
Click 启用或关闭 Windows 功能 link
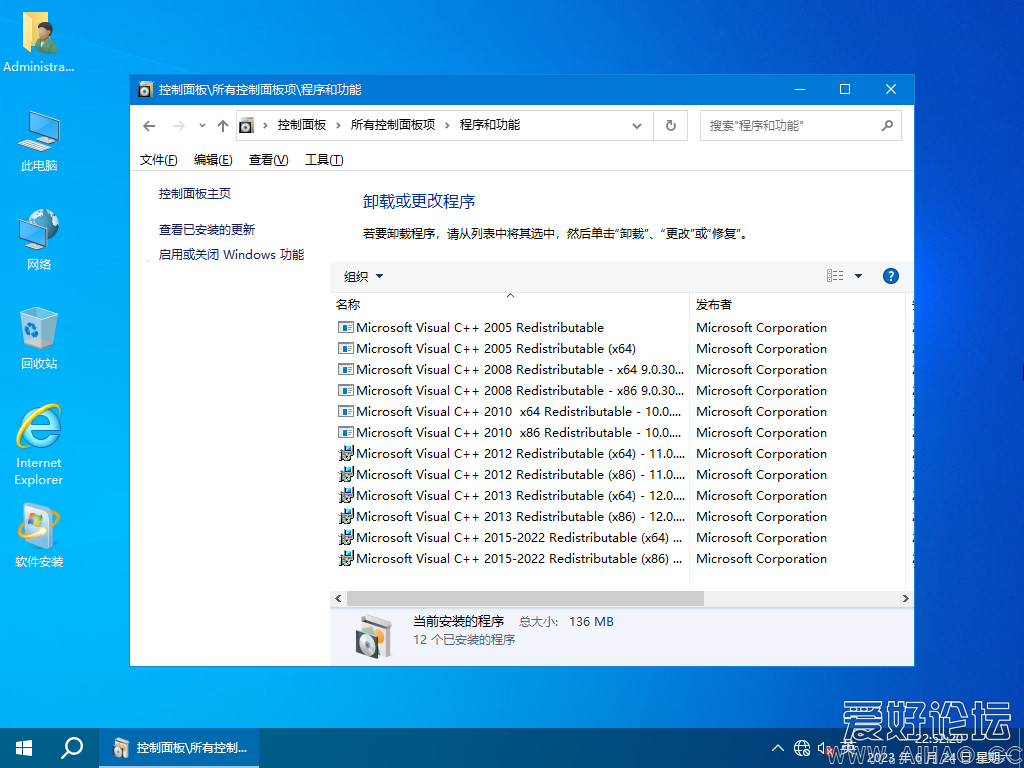tap(231, 255)
